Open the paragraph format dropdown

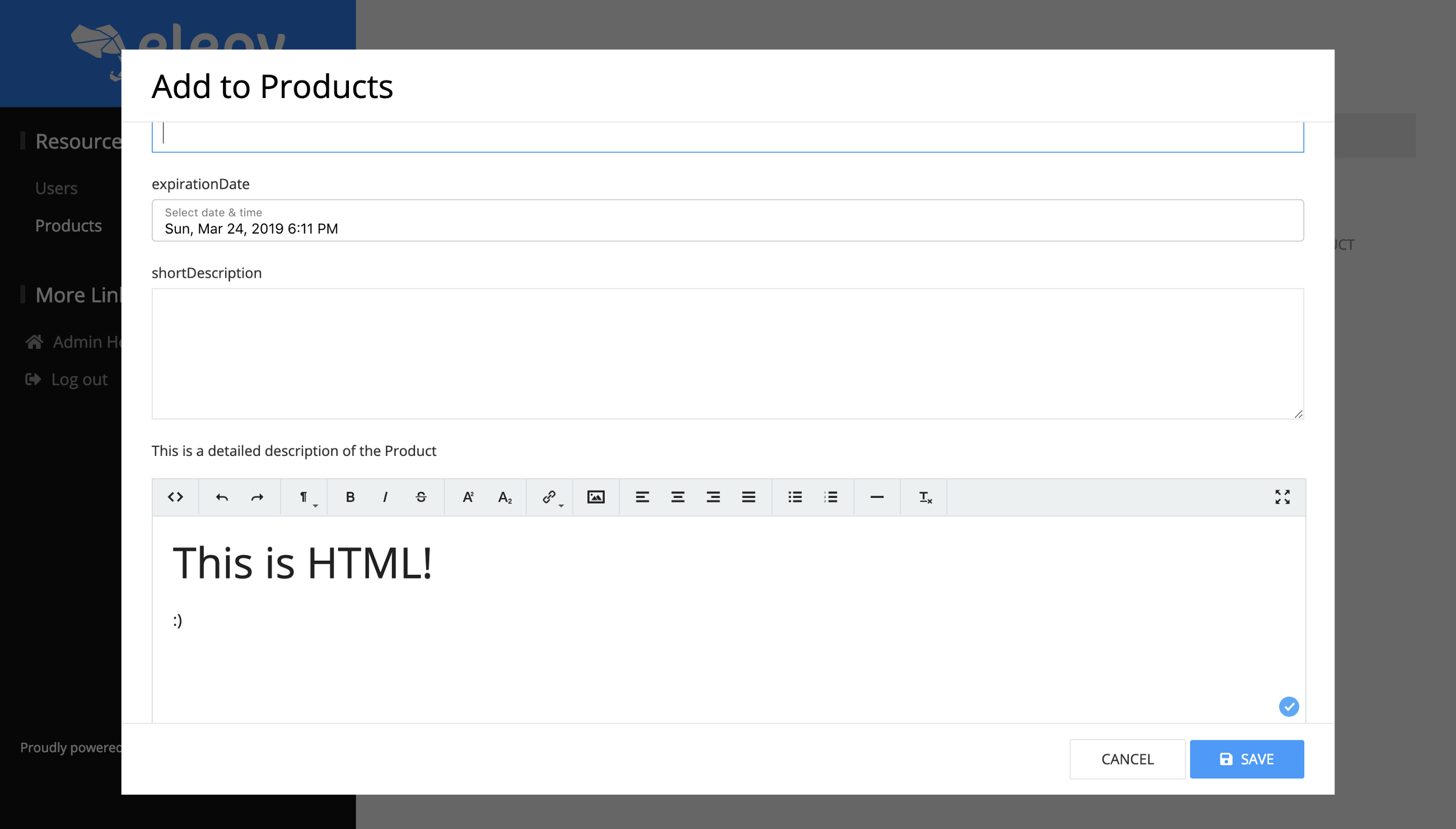pos(305,497)
